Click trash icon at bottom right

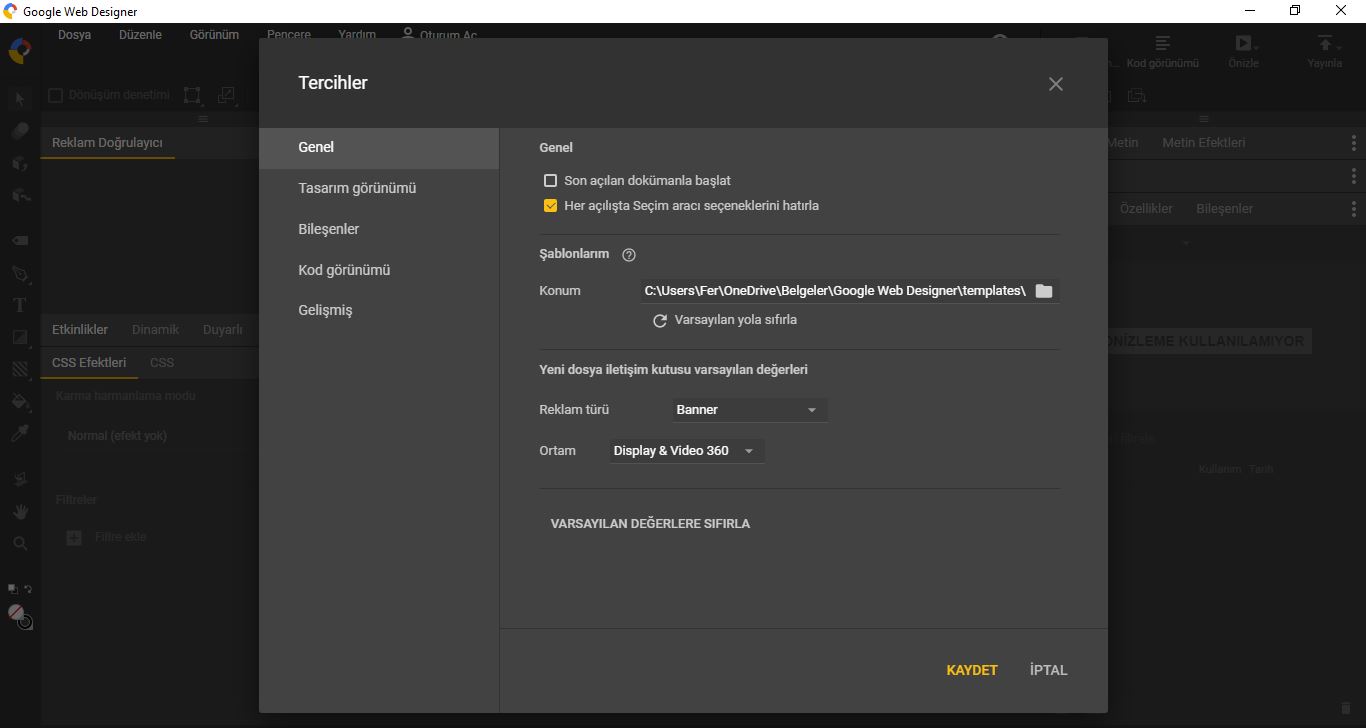[1345, 708]
